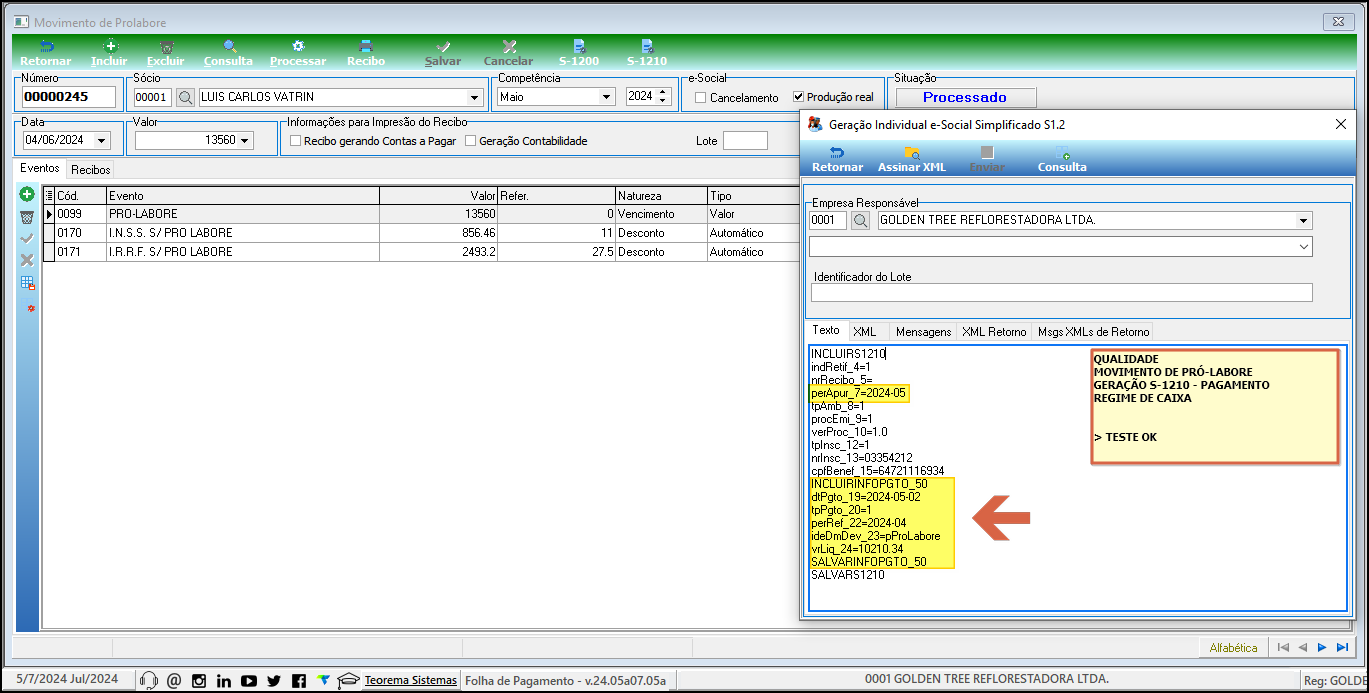Click the Sócio search magnifier icon
1369x693 pixels.
185,97
